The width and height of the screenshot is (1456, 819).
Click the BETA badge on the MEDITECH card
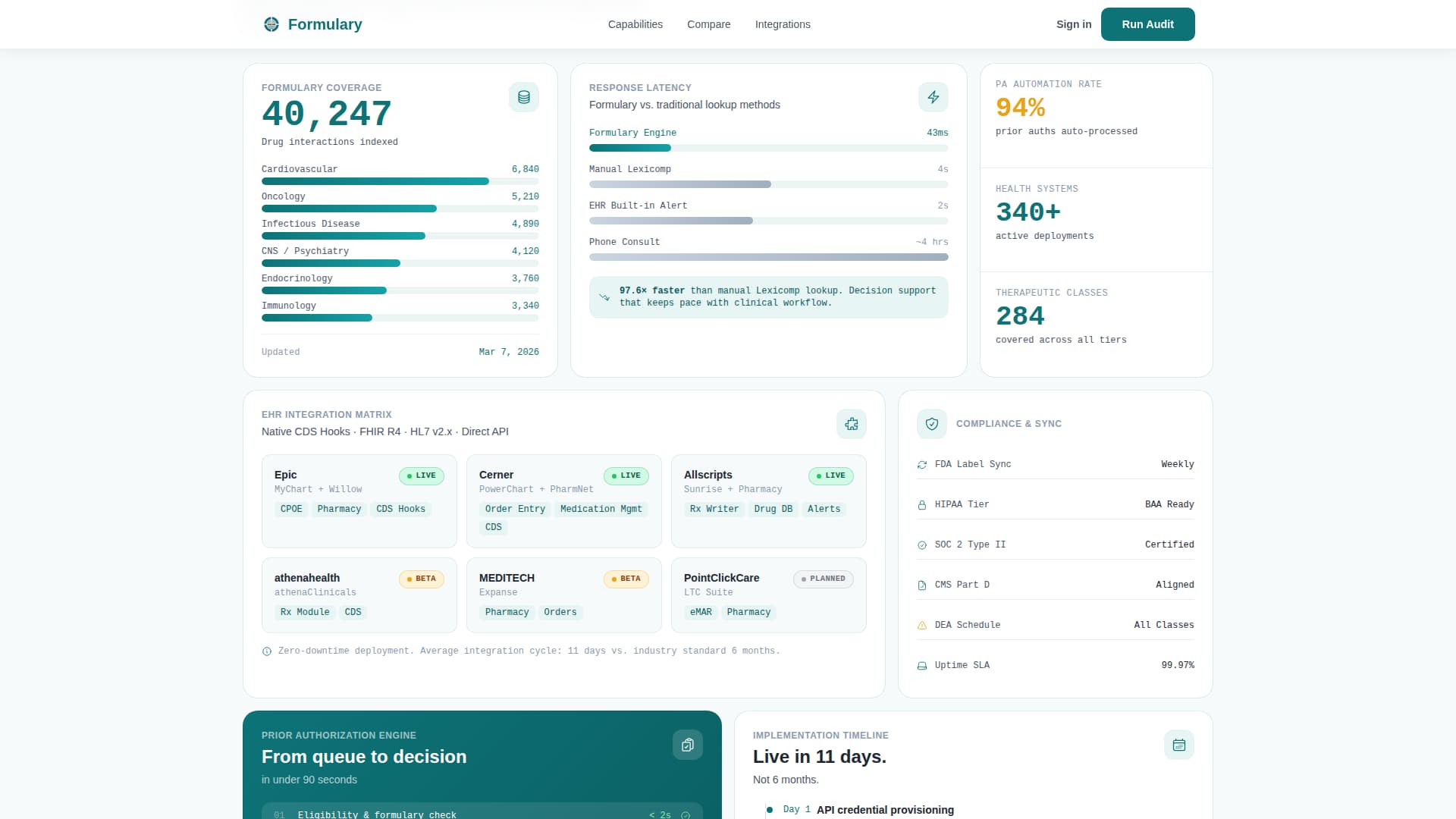coord(626,579)
